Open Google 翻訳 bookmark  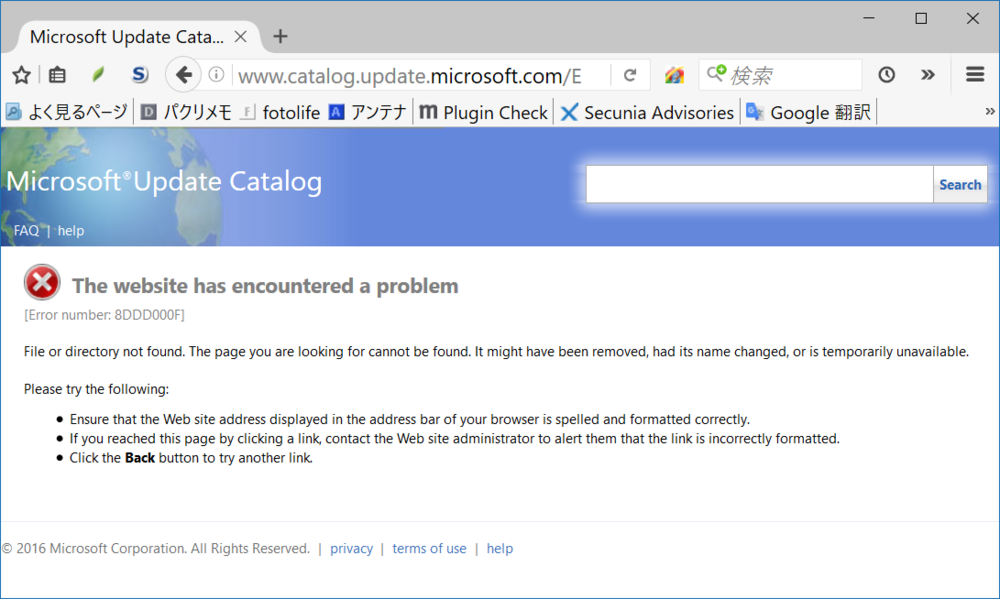pos(808,112)
